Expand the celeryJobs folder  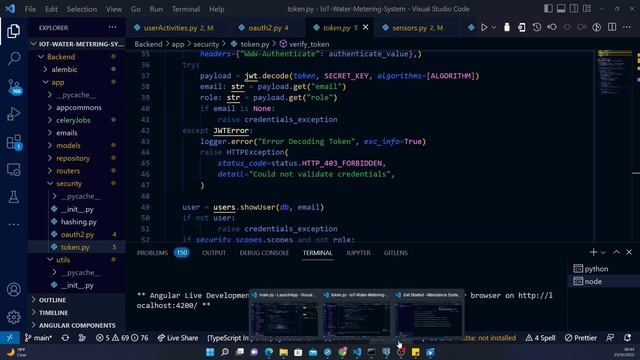(x=73, y=120)
